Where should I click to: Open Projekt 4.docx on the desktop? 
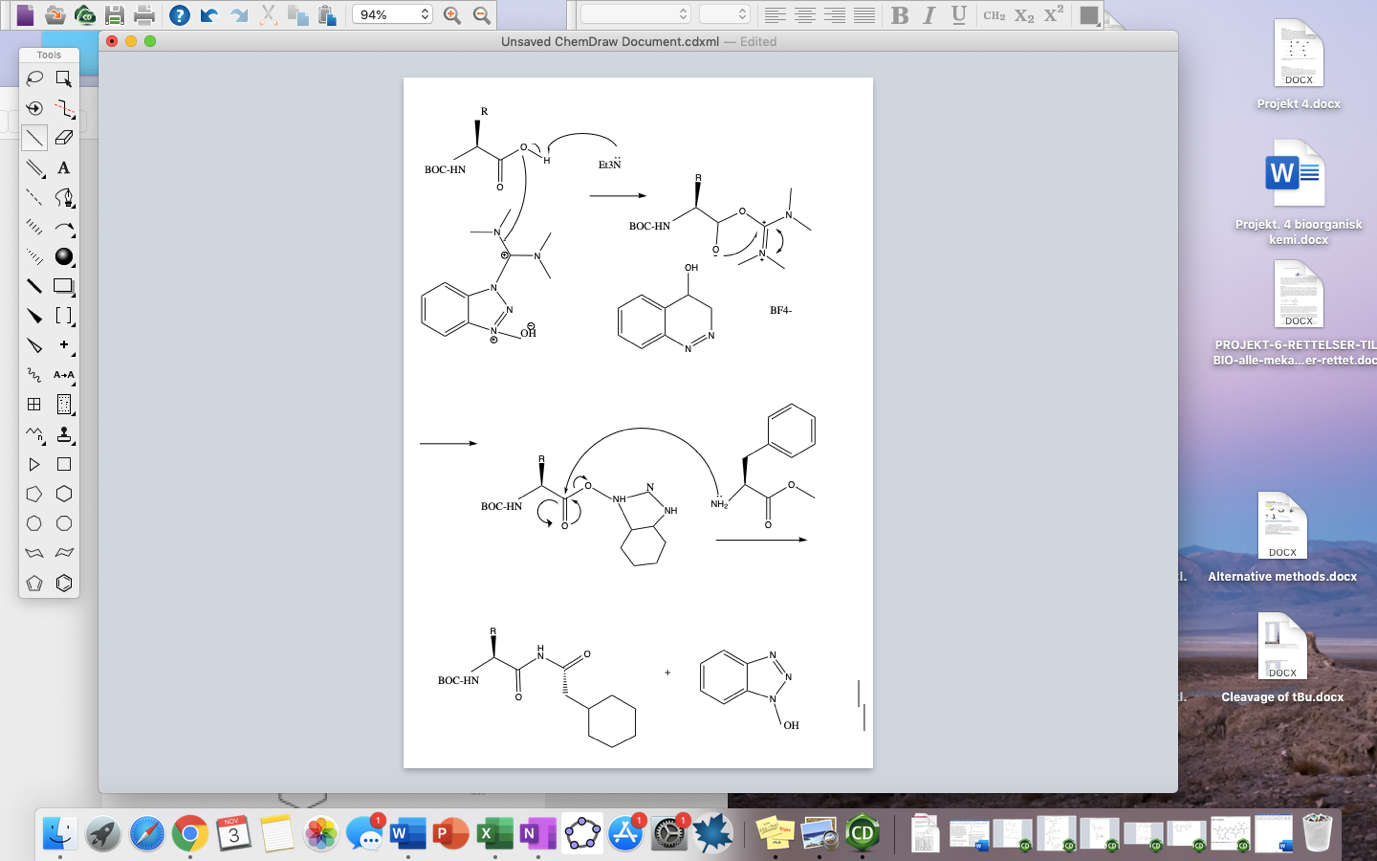click(x=1299, y=65)
